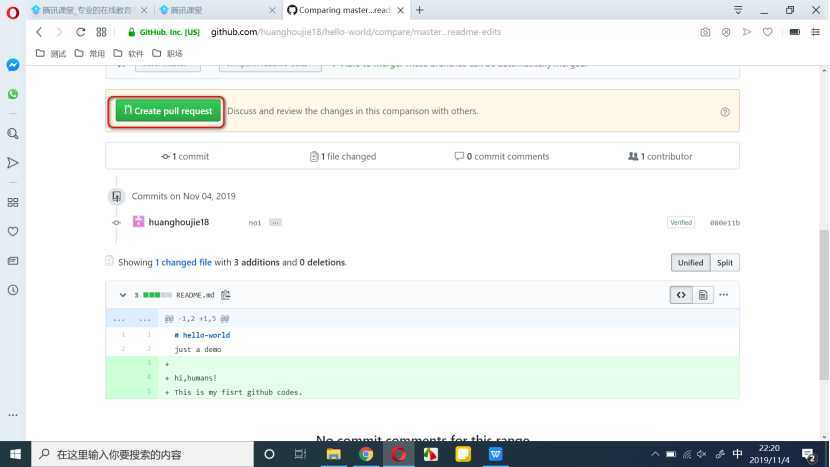
Task: Reload the page with the refresh icon
Action: pos(80,32)
